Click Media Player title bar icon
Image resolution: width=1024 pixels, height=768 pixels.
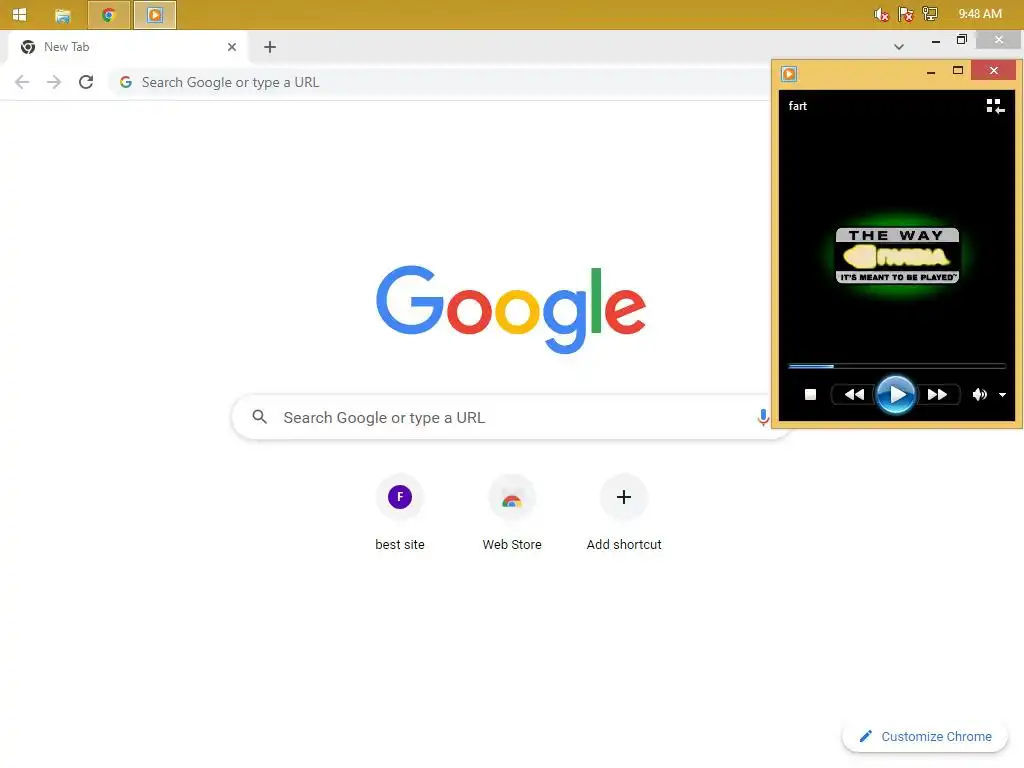coord(789,74)
